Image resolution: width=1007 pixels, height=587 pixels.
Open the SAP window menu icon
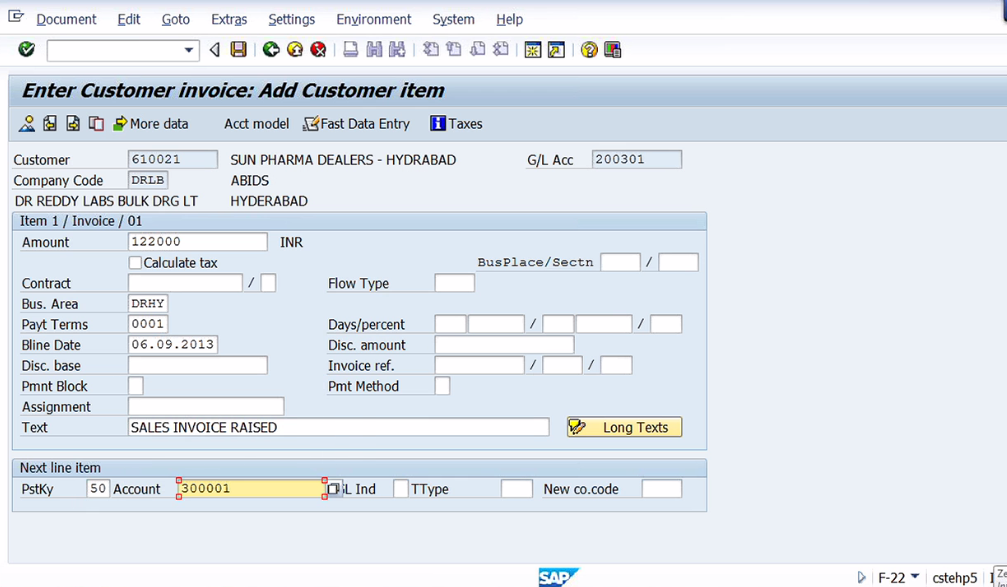[15, 17]
